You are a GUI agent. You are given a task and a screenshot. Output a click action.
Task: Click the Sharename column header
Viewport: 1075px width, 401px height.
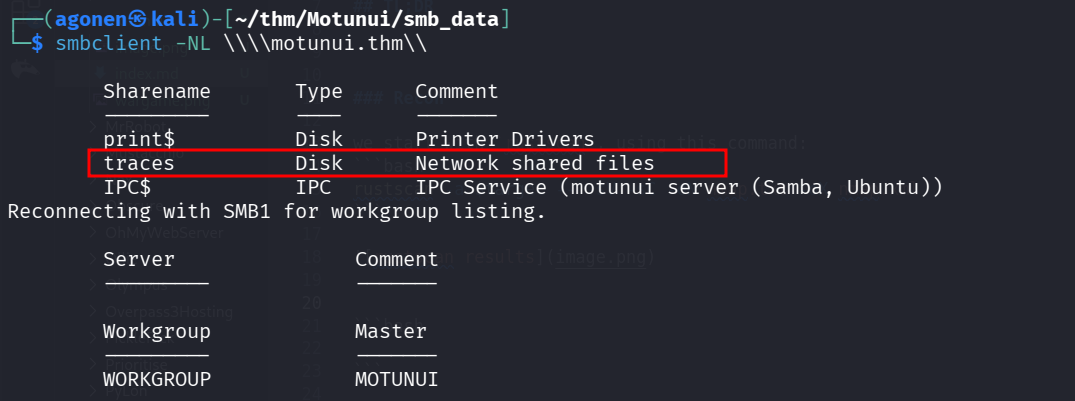tap(155, 91)
